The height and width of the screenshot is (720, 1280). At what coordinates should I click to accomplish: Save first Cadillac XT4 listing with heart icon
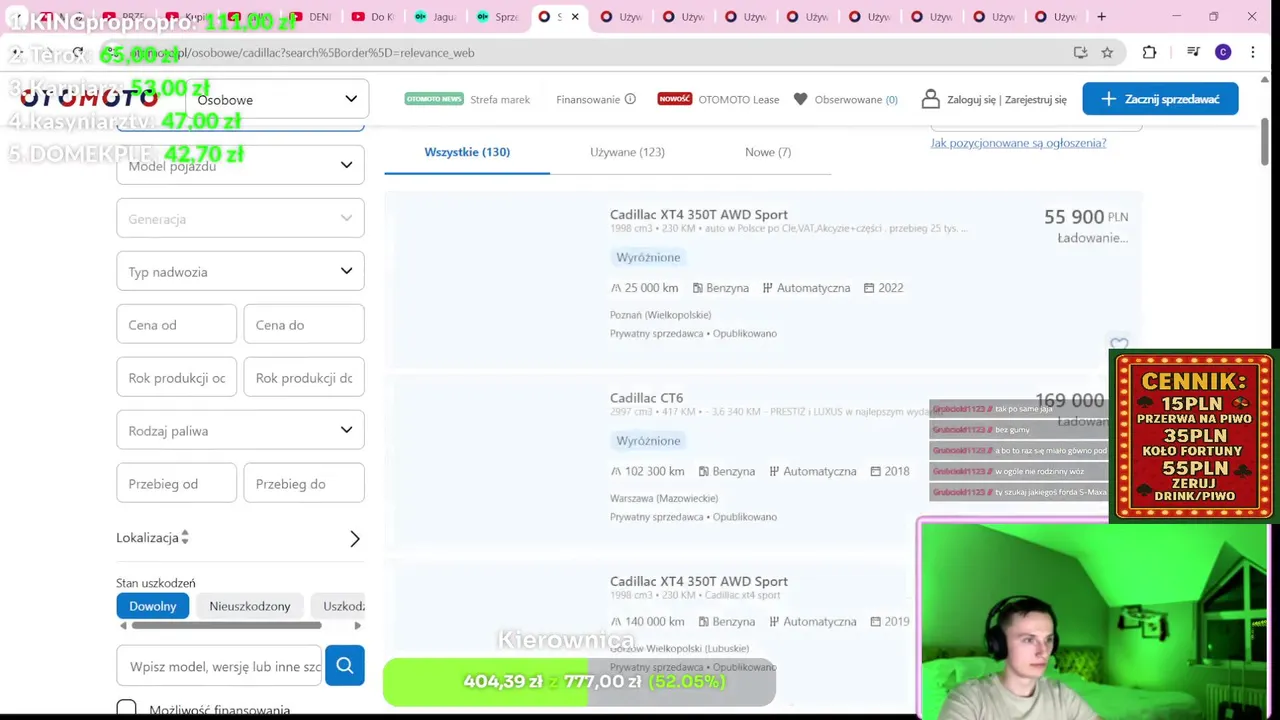click(x=1119, y=345)
